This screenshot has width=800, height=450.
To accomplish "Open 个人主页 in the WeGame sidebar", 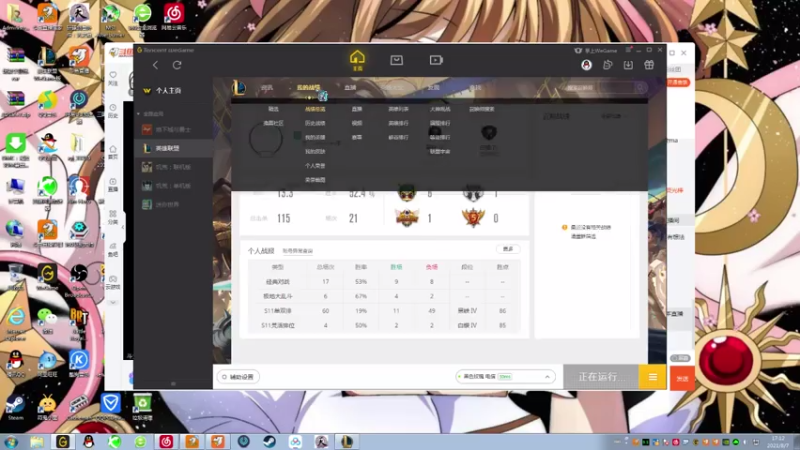I will pos(168,90).
